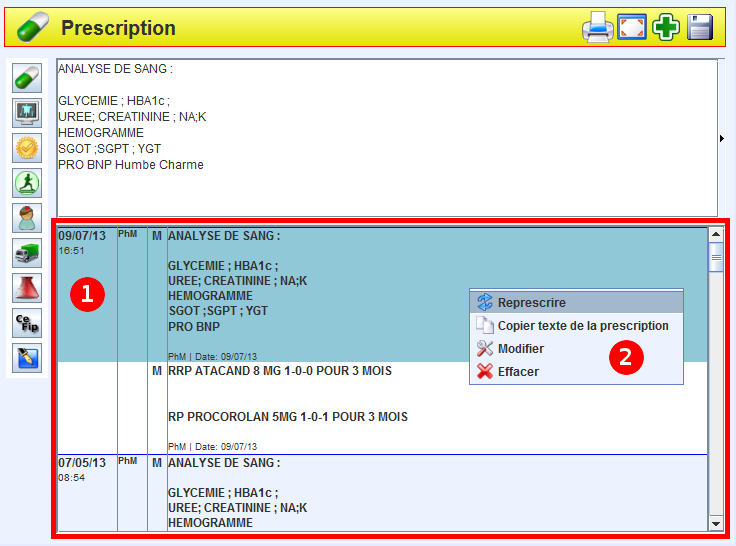Expand side panel with small right arrow
Screen dimensions: 736x546
coord(722,138)
